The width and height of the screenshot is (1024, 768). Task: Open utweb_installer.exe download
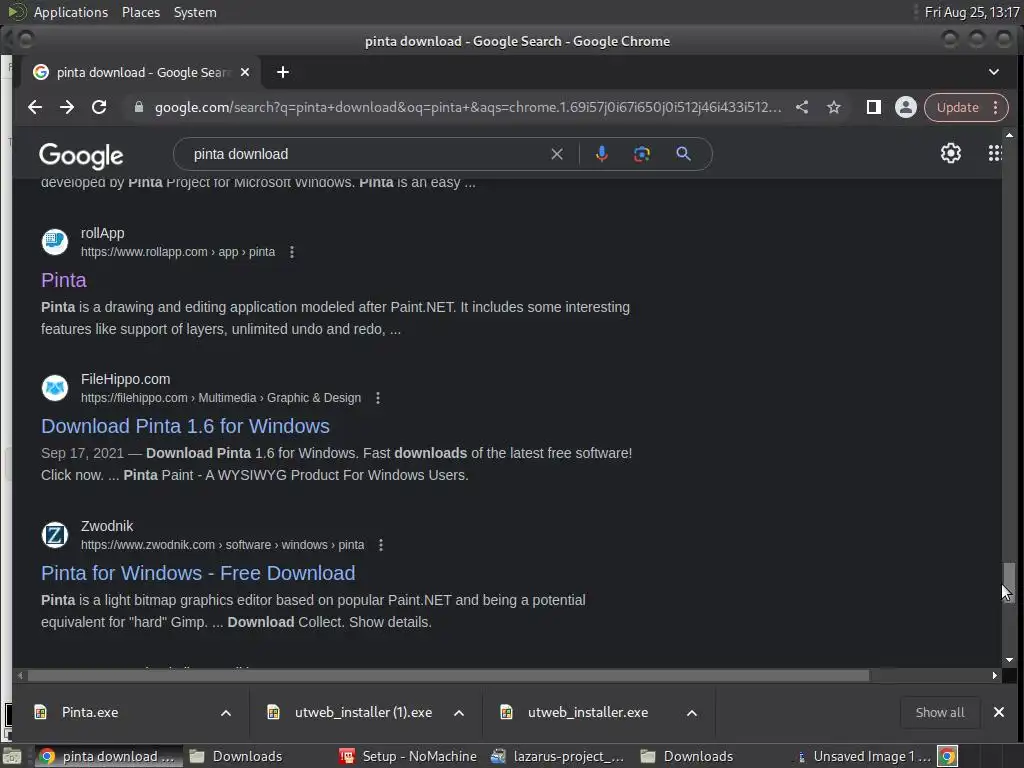point(588,712)
